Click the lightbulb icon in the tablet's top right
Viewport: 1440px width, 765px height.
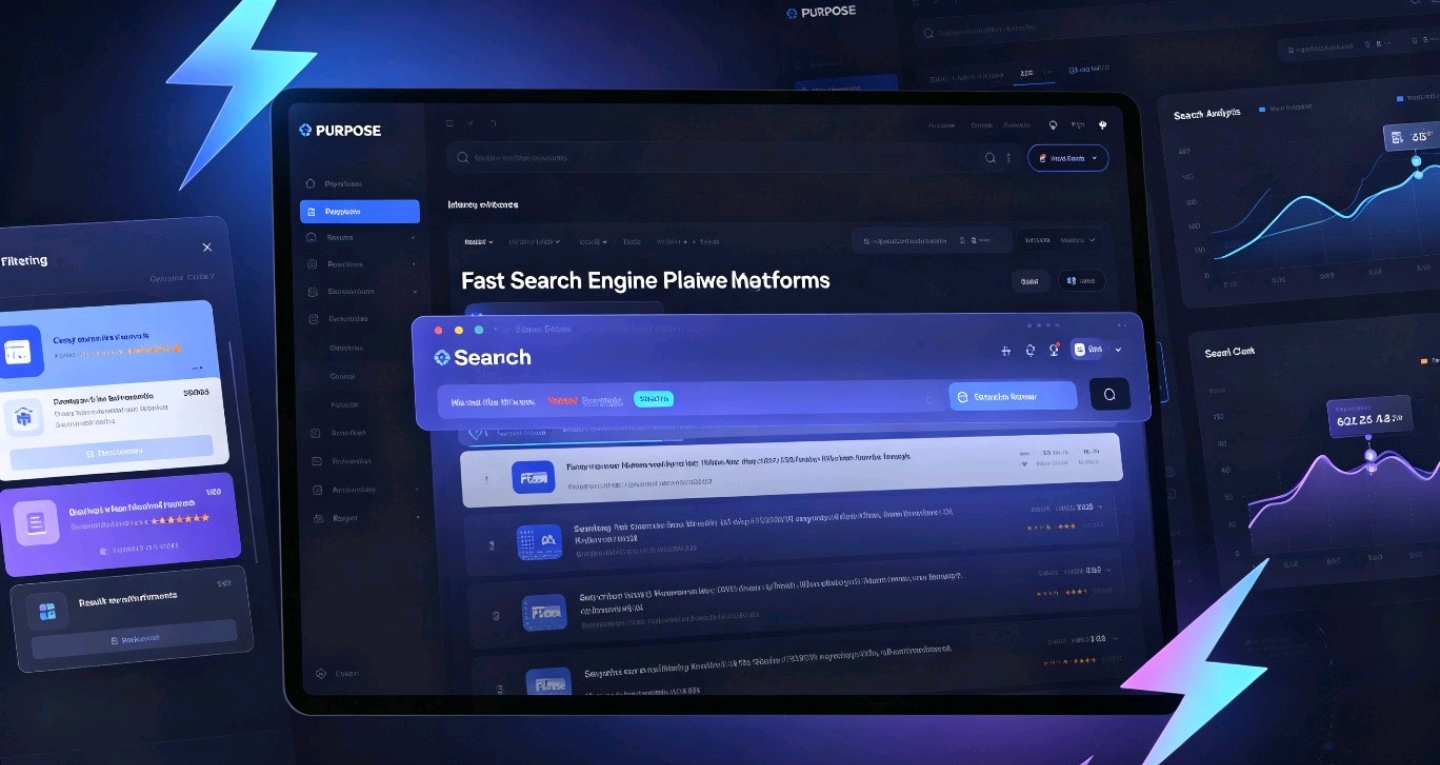1052,126
